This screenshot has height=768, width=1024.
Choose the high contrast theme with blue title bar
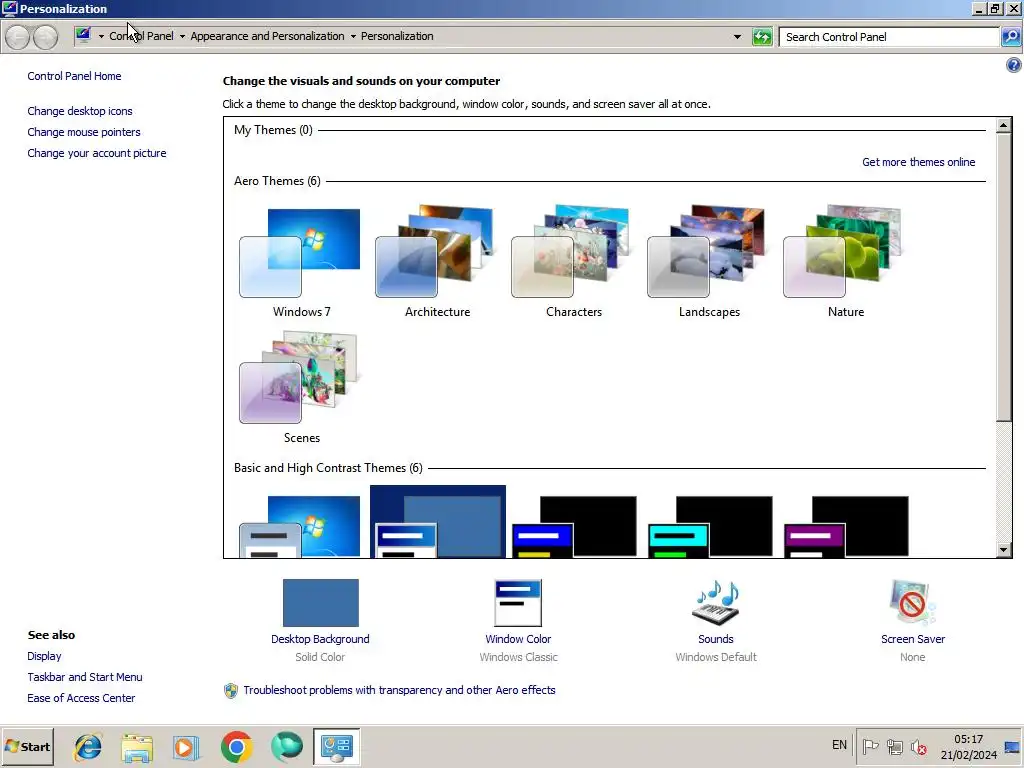574,526
